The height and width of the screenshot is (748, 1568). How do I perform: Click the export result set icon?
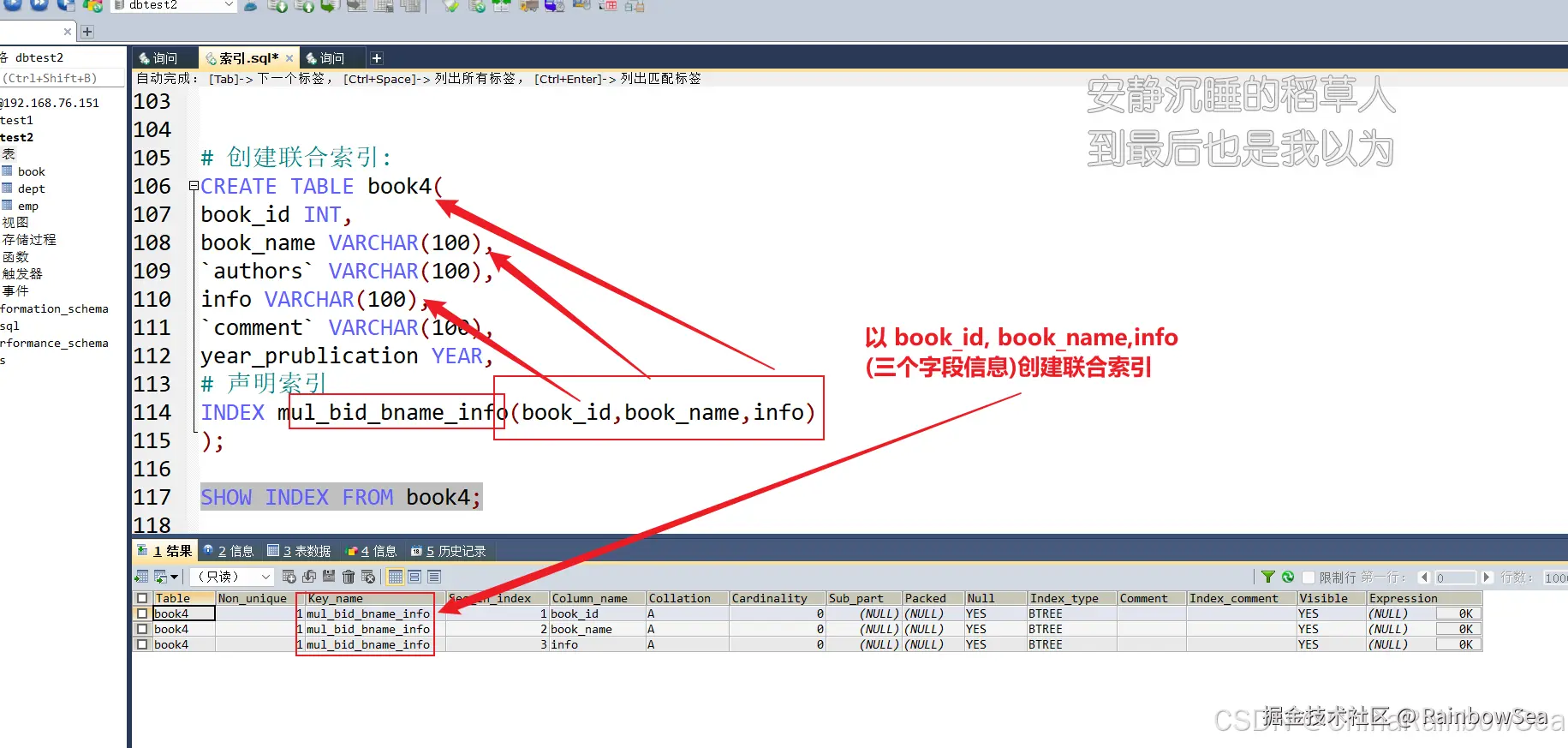pos(141,577)
